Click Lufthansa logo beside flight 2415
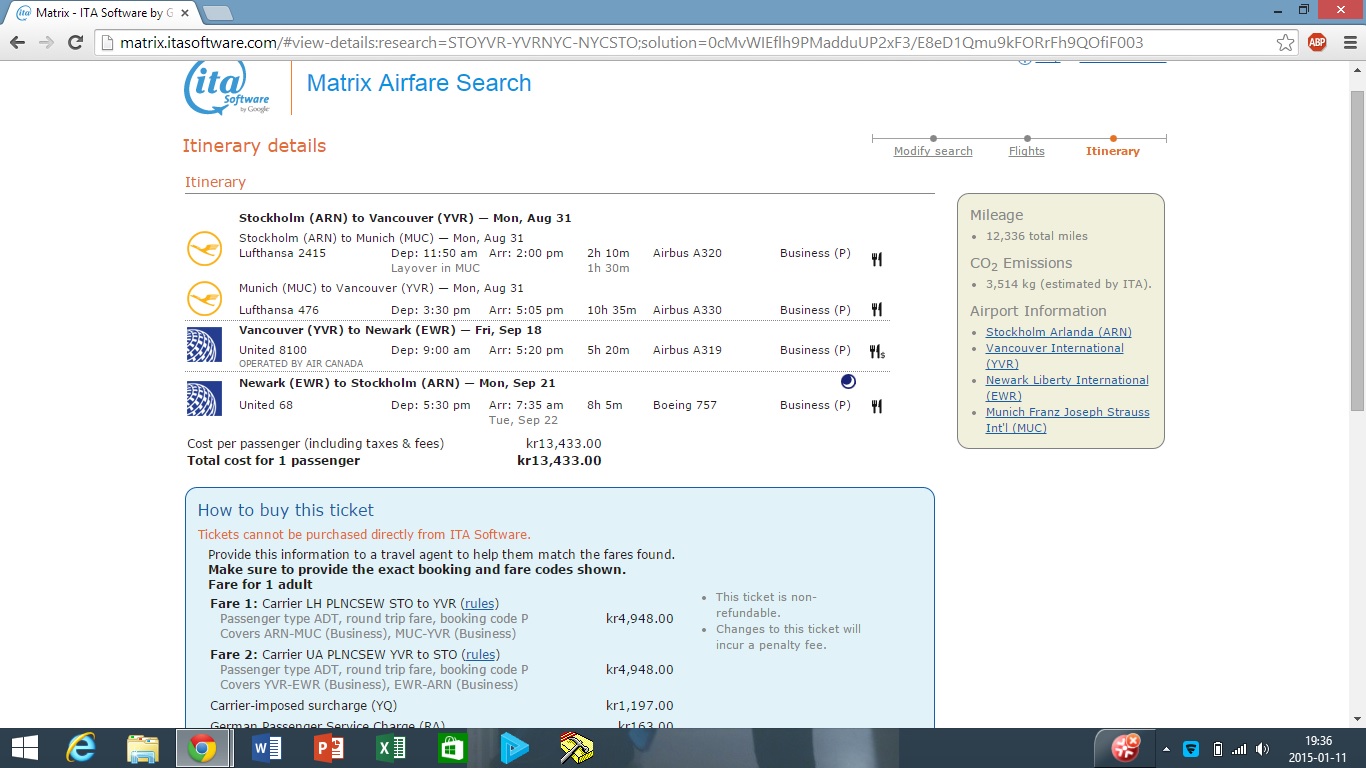1366x768 pixels. click(204, 248)
